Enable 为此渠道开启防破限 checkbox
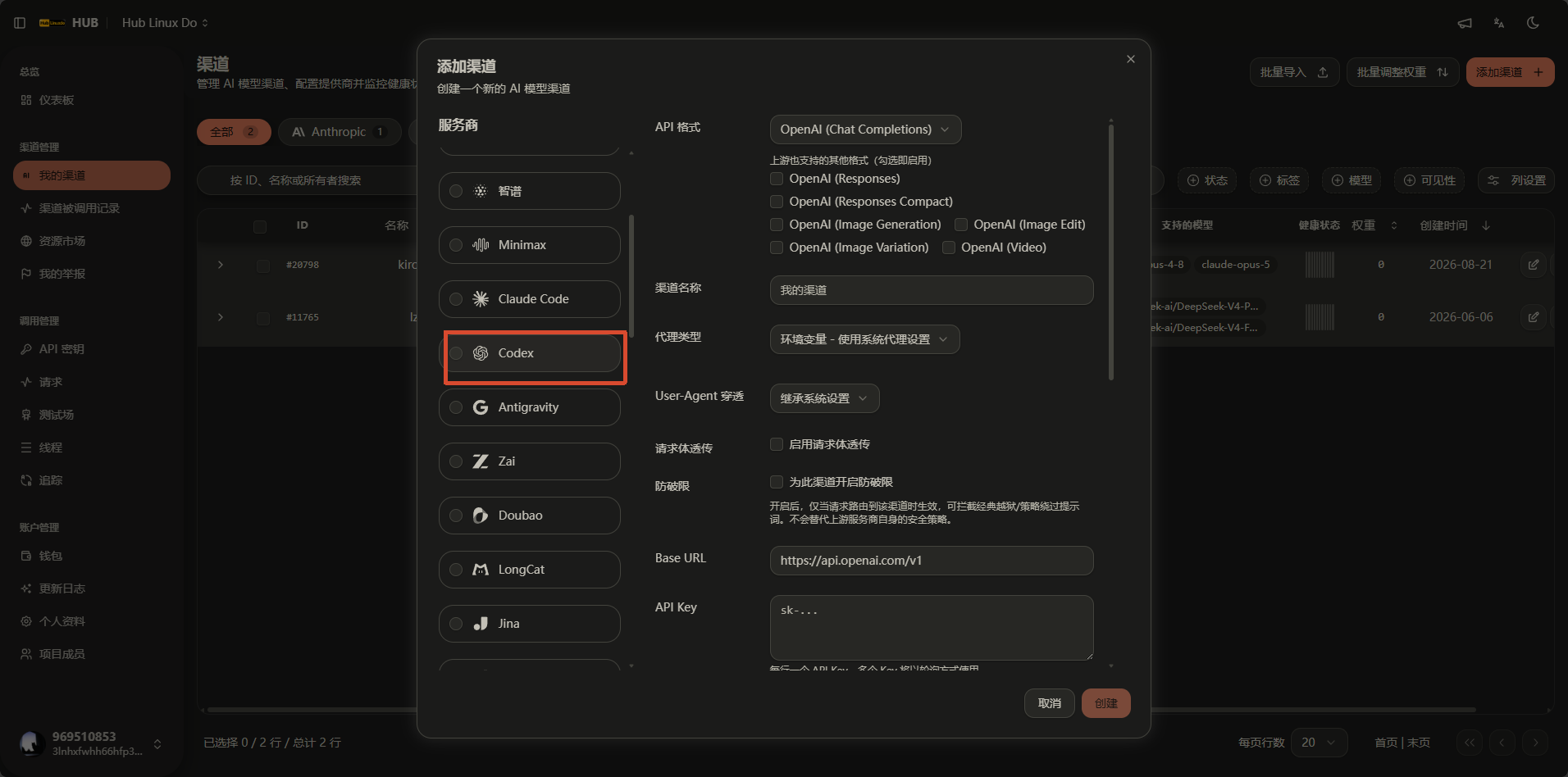This screenshot has height=777, width=1568. (x=777, y=482)
